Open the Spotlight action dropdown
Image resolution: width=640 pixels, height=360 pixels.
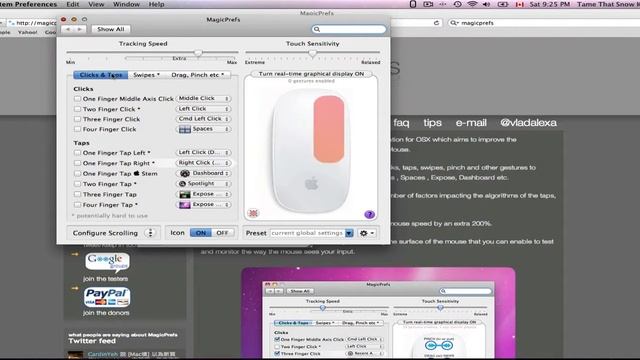tap(204, 184)
